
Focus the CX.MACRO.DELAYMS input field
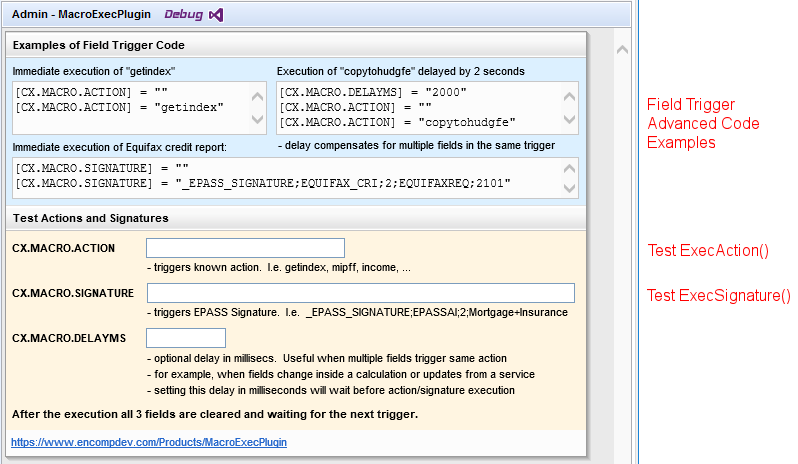click(x=186, y=338)
